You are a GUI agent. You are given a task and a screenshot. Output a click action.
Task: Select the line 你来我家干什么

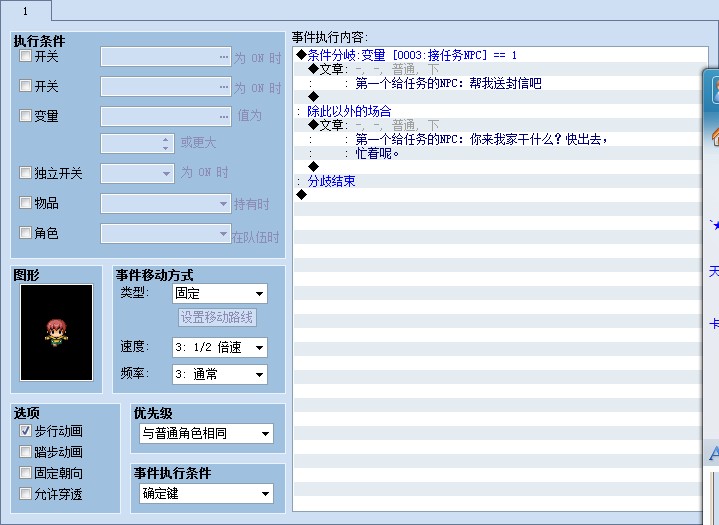tap(498, 139)
